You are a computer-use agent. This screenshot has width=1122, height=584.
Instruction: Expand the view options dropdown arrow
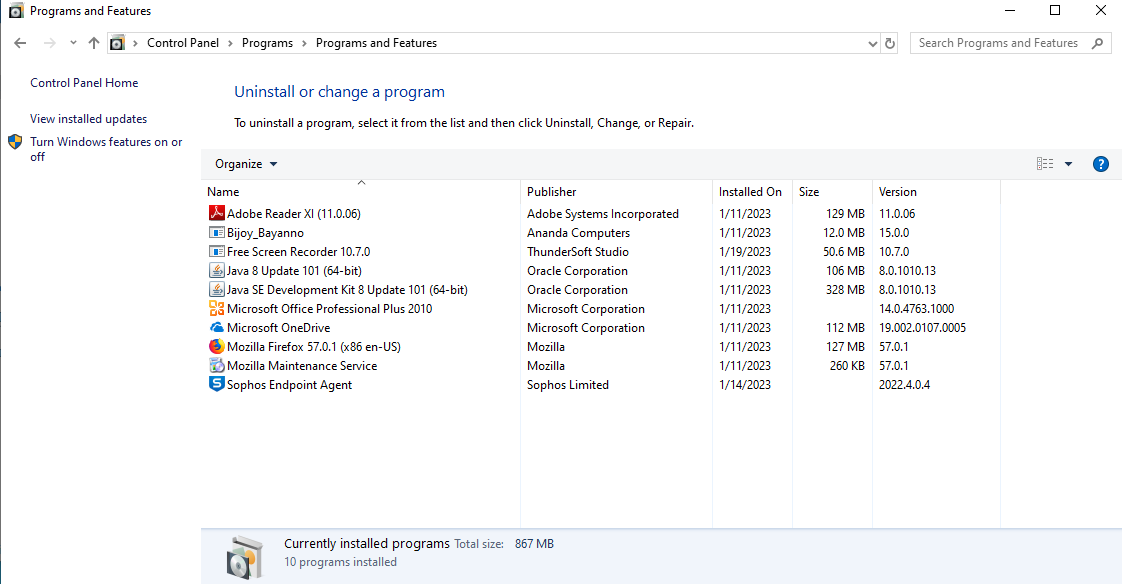(x=1068, y=164)
